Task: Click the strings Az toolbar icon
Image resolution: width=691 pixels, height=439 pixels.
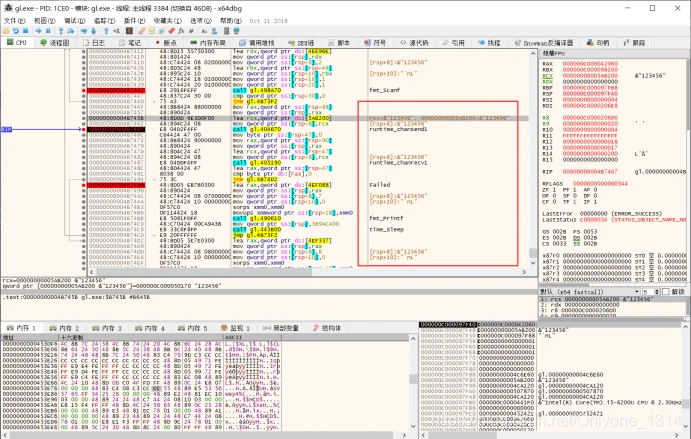Action: [204, 31]
